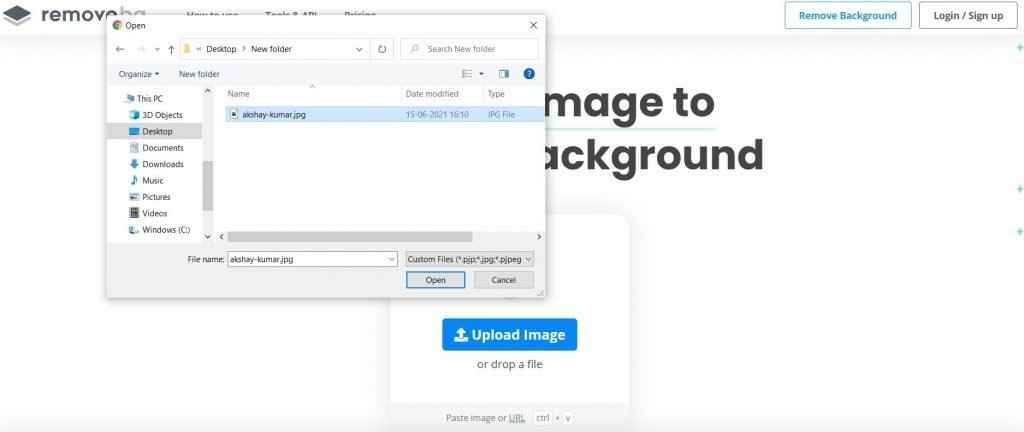Click Upload Image button on remove.bg
Image resolution: width=1024 pixels, height=432 pixels.
coord(509,335)
